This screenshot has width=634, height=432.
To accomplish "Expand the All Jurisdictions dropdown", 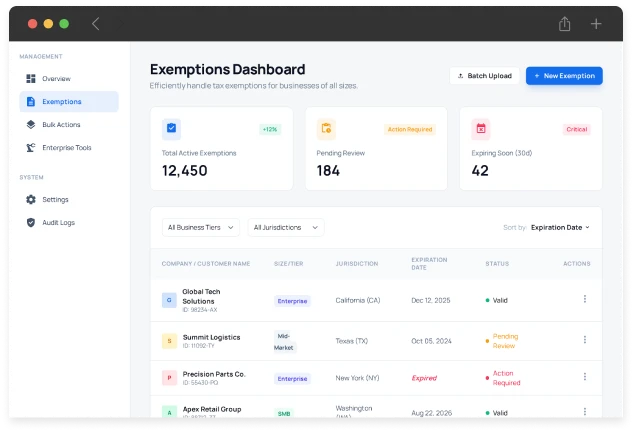I will (x=285, y=227).
